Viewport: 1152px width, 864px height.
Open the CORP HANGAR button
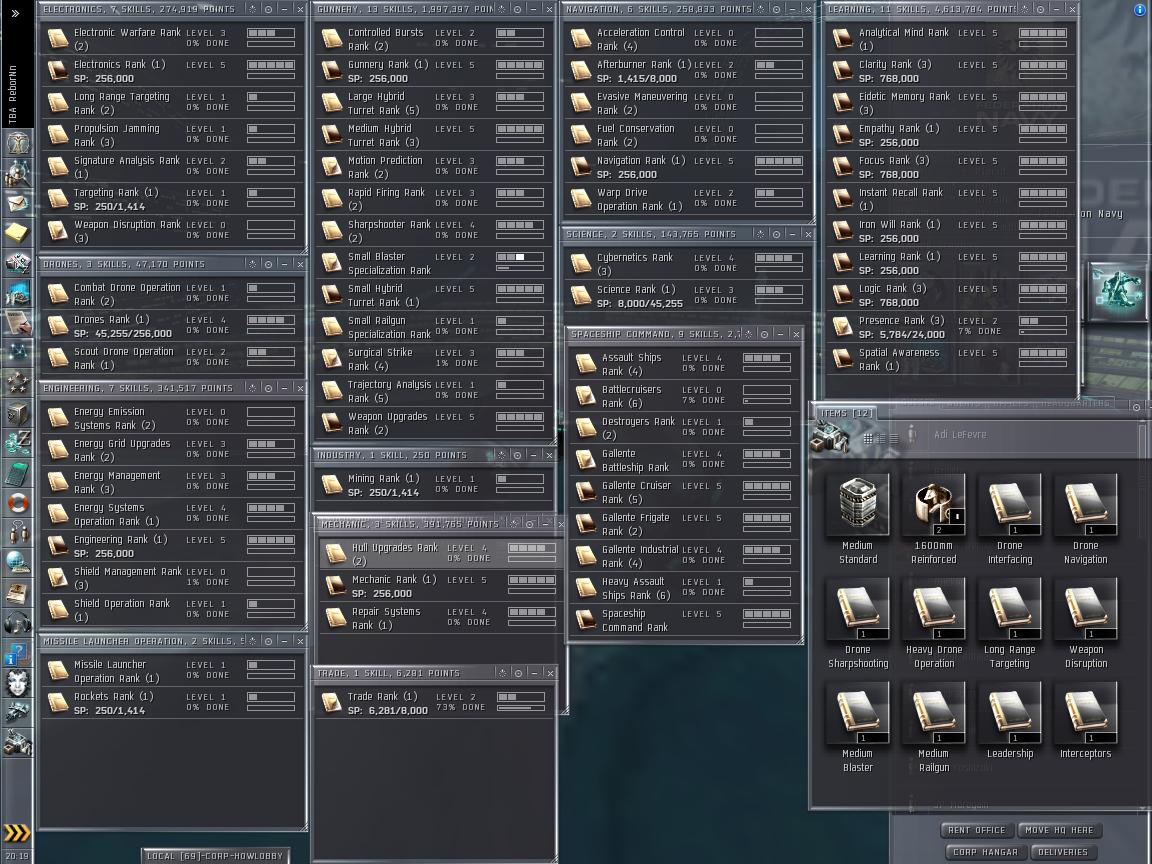point(985,852)
